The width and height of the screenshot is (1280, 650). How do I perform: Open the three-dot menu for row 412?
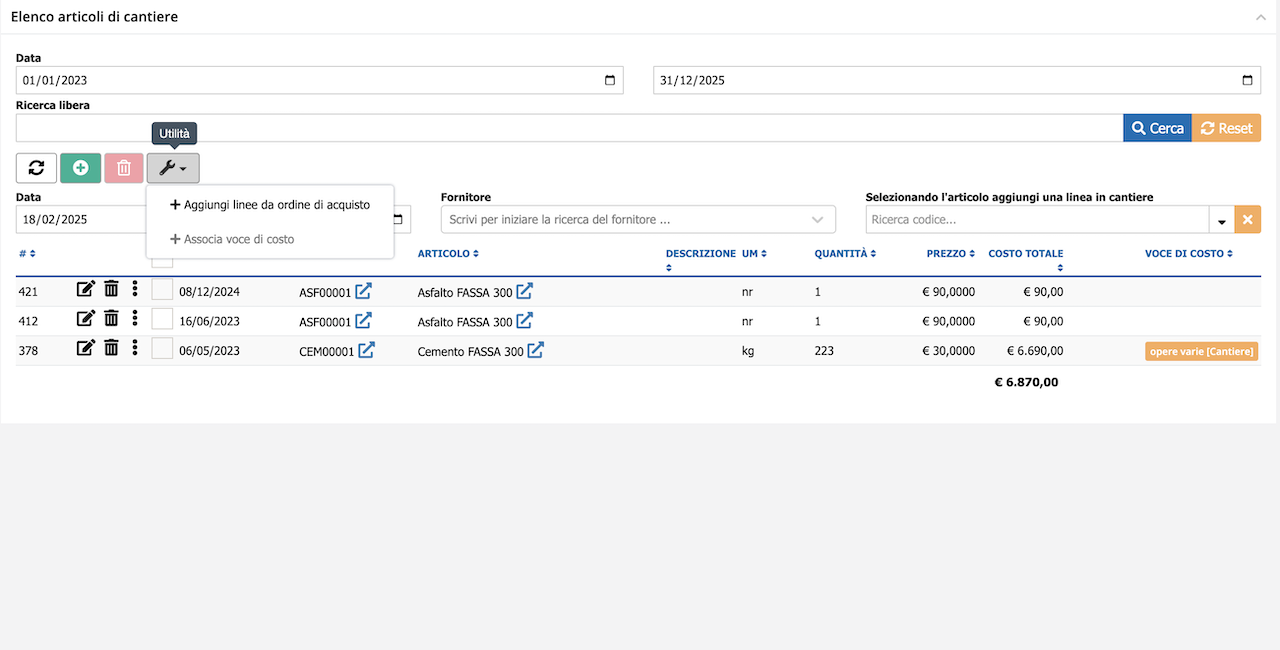[135, 320]
